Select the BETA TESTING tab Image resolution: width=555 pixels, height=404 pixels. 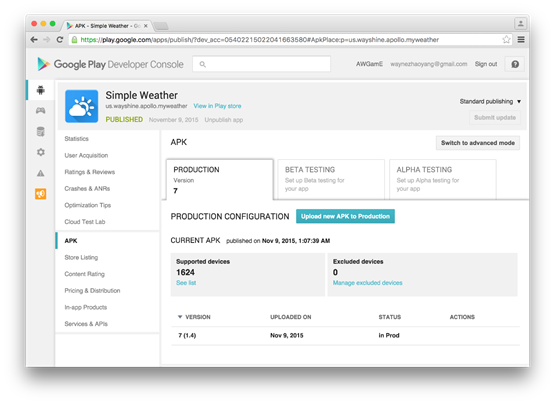331,180
